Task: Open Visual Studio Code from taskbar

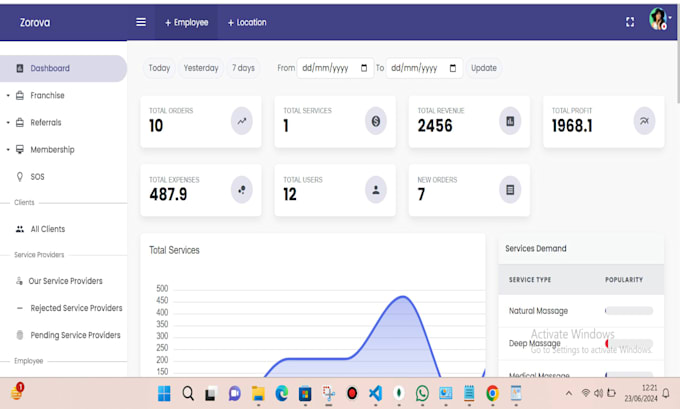Action: pyautogui.click(x=375, y=393)
